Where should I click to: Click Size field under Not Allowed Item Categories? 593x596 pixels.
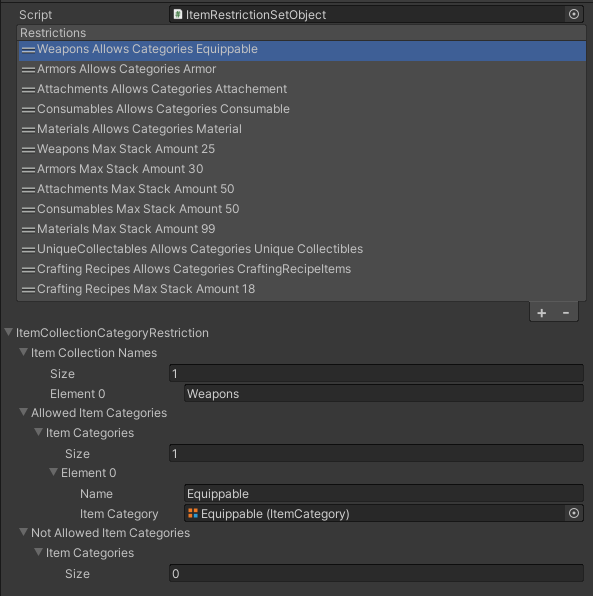pos(376,574)
